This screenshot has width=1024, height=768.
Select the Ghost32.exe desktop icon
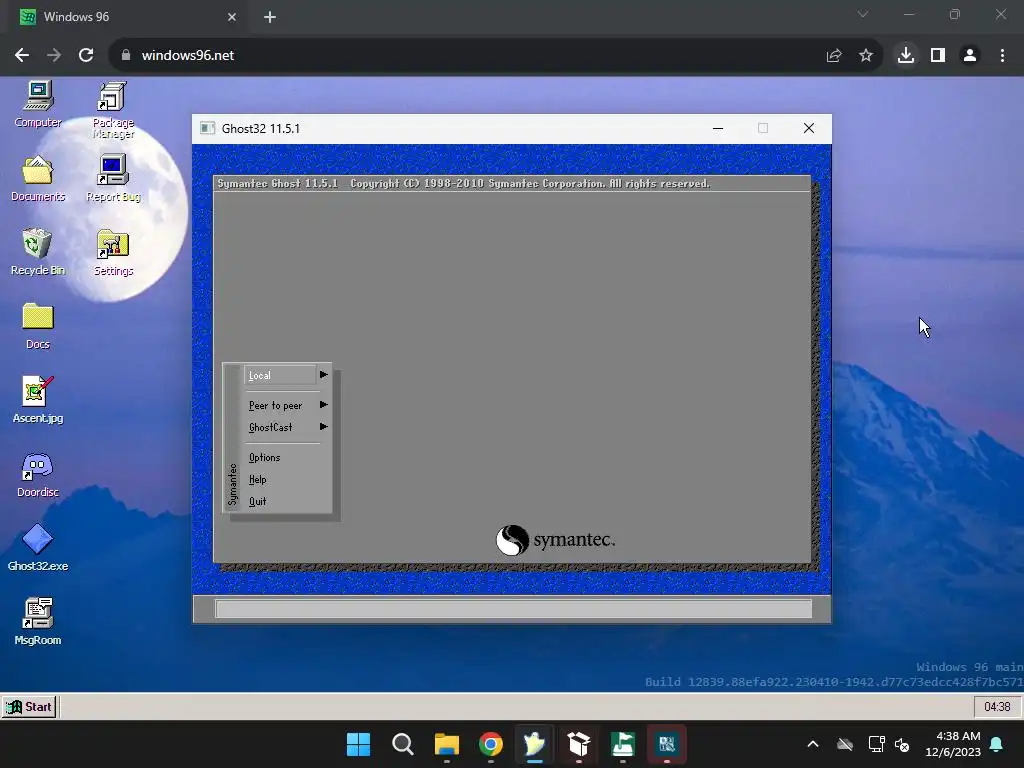click(x=38, y=548)
